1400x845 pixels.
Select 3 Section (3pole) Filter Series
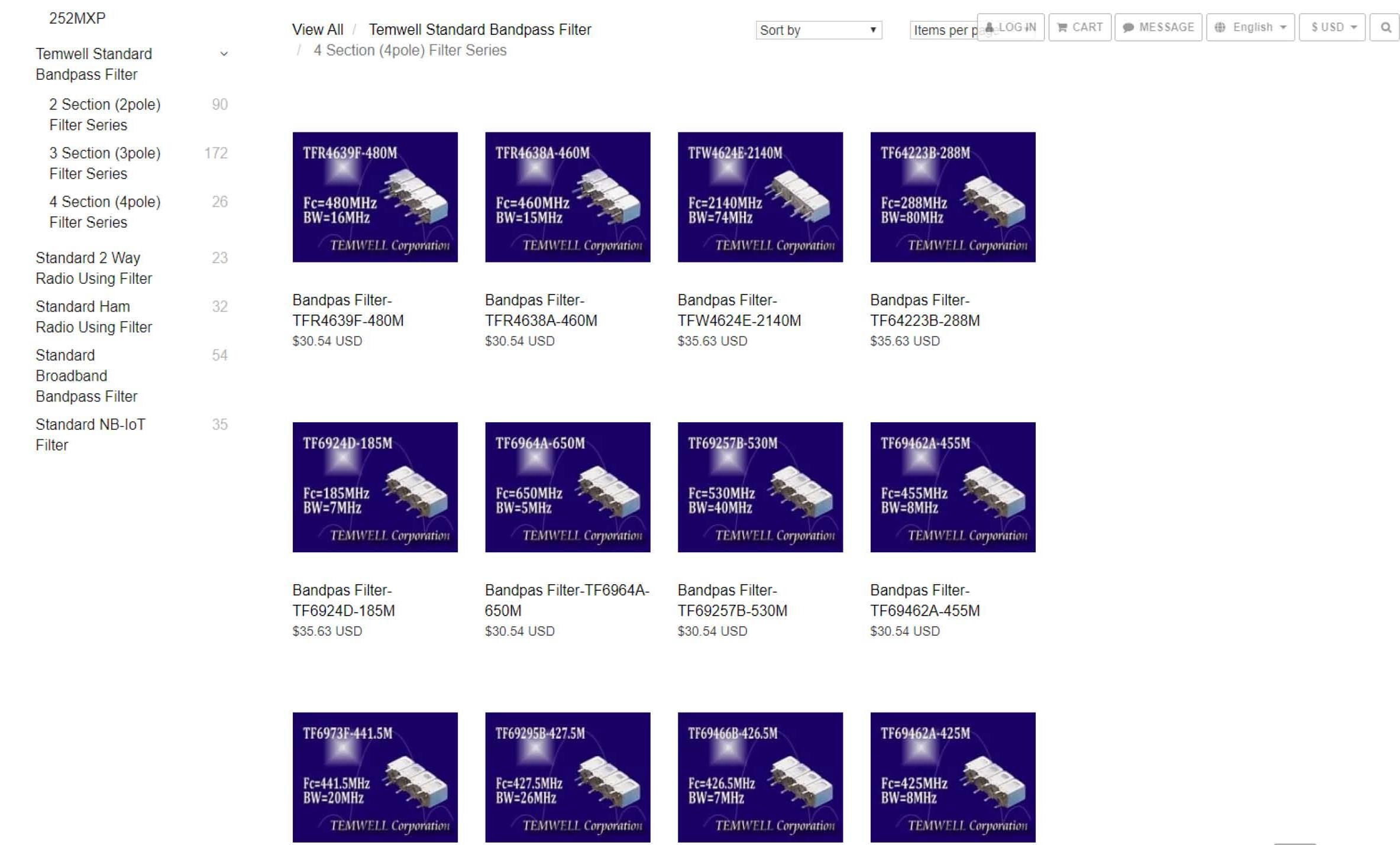(x=105, y=163)
